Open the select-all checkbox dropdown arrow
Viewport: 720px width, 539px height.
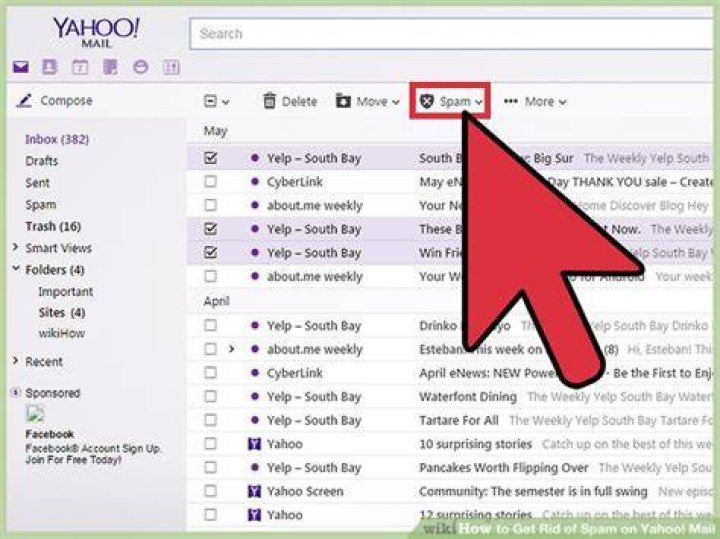point(225,102)
